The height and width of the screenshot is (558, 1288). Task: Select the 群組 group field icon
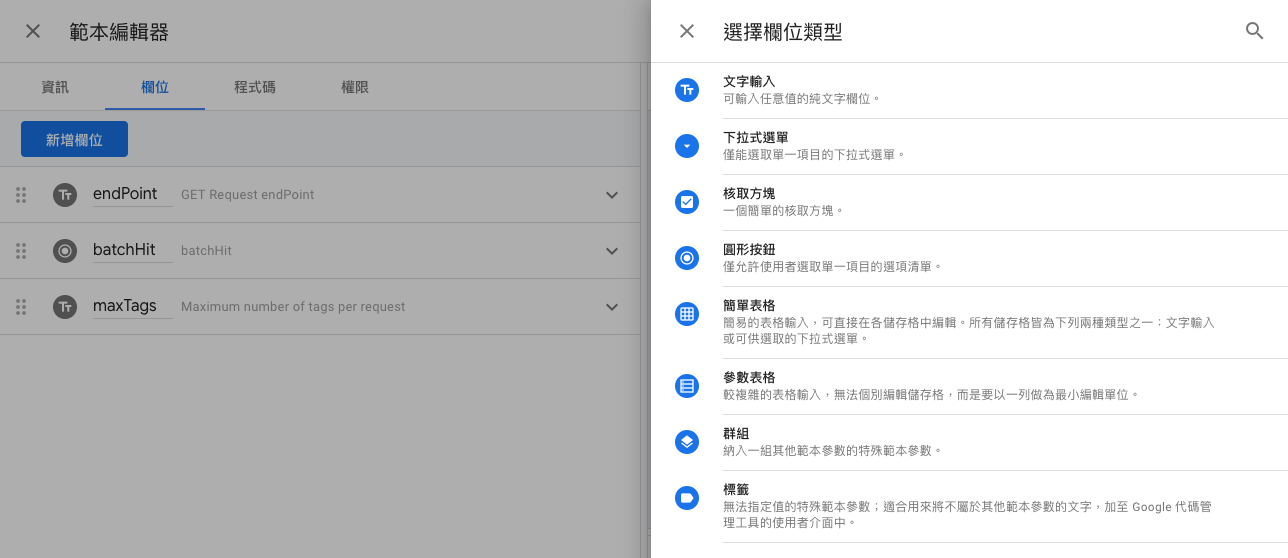(687, 442)
